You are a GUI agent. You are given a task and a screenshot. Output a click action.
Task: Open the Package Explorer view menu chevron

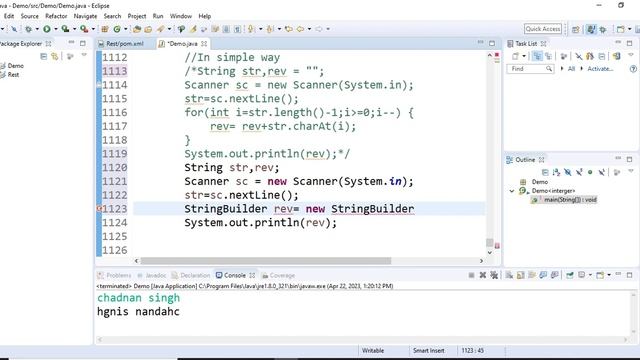[84, 55]
